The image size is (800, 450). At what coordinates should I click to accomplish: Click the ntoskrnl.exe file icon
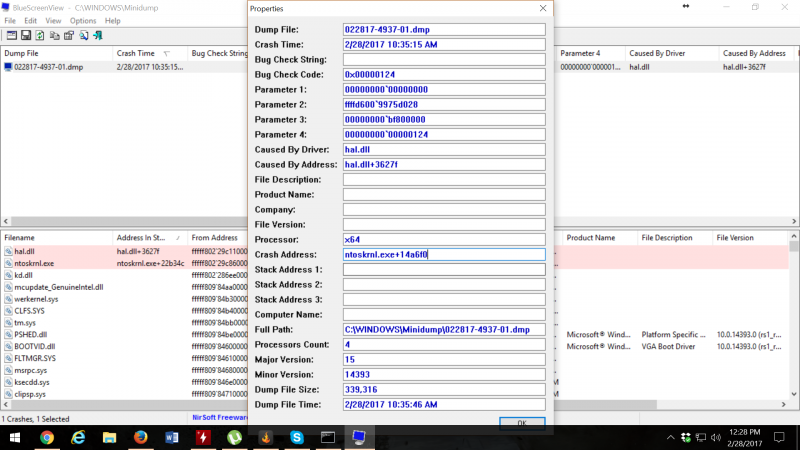point(9,263)
